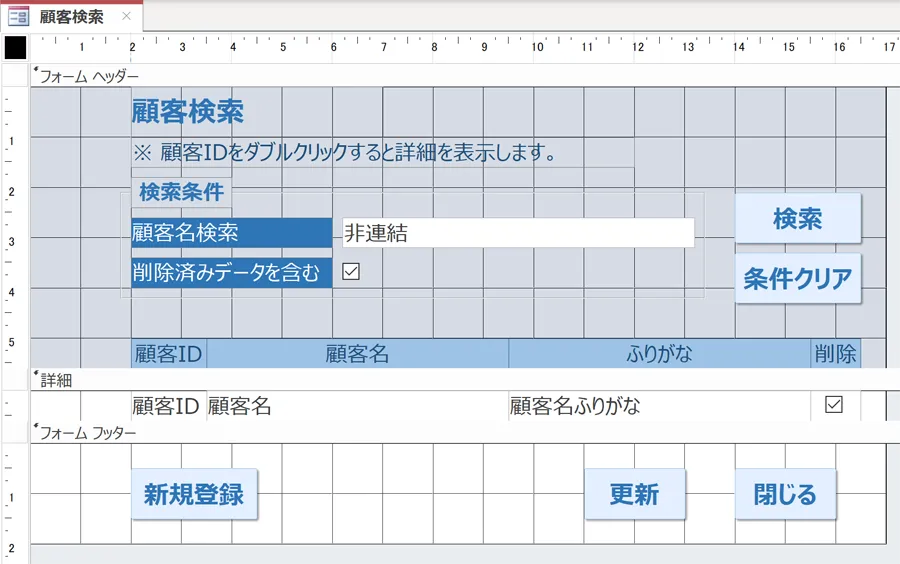The height and width of the screenshot is (564, 900).
Task: Select the 顧客検索 document tab
Action: (71, 17)
